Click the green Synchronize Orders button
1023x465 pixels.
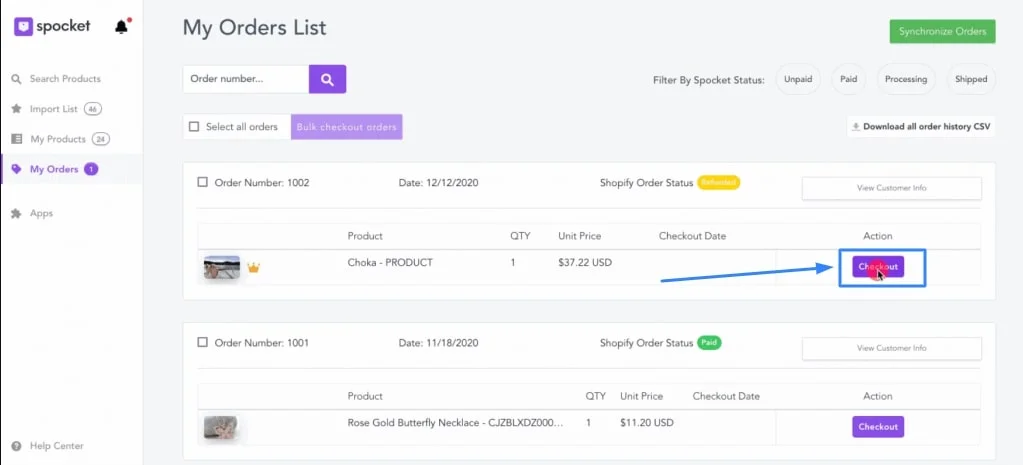pyautogui.click(x=942, y=32)
